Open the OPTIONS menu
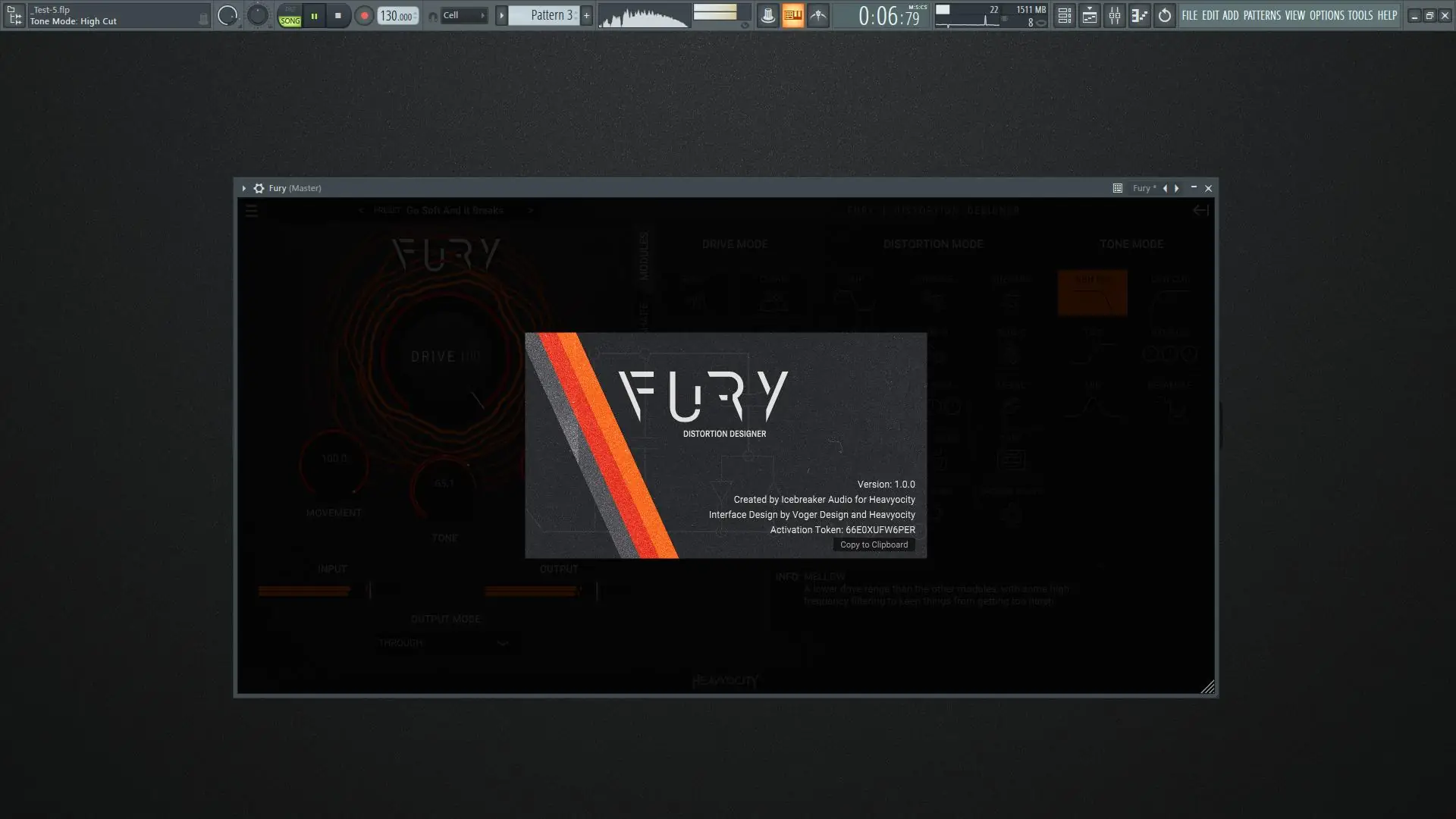Screen dimensions: 1456x819 coord(1326,15)
